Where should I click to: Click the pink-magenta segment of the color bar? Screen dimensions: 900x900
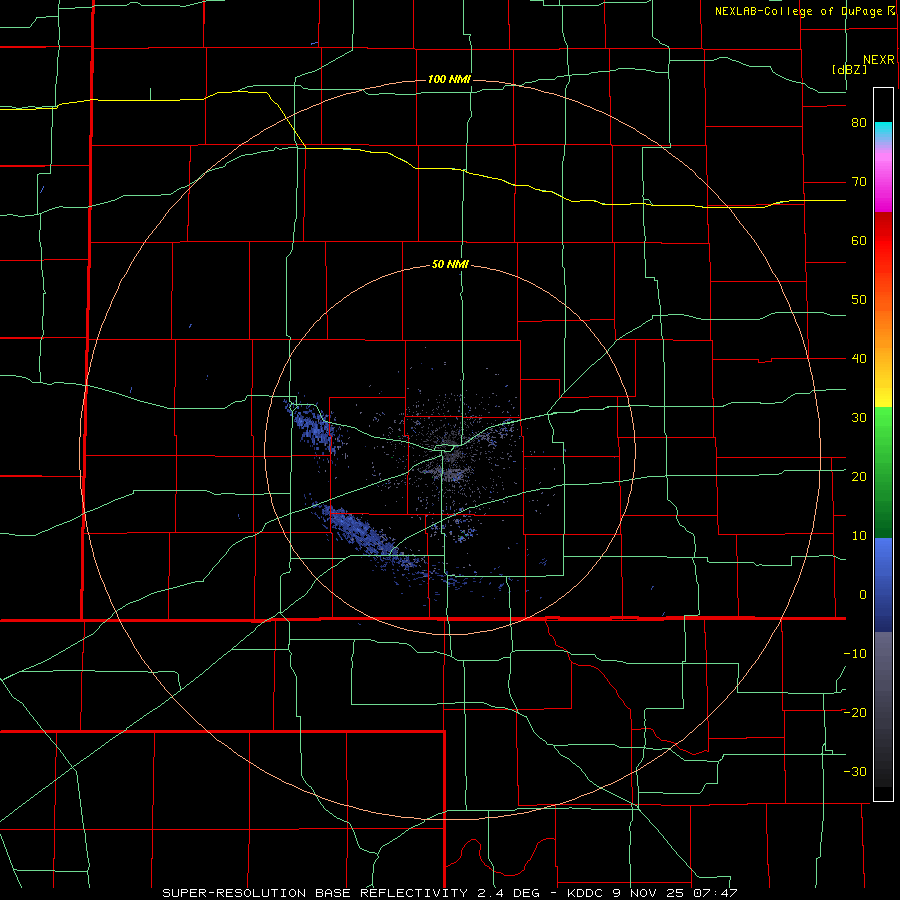pos(883,178)
